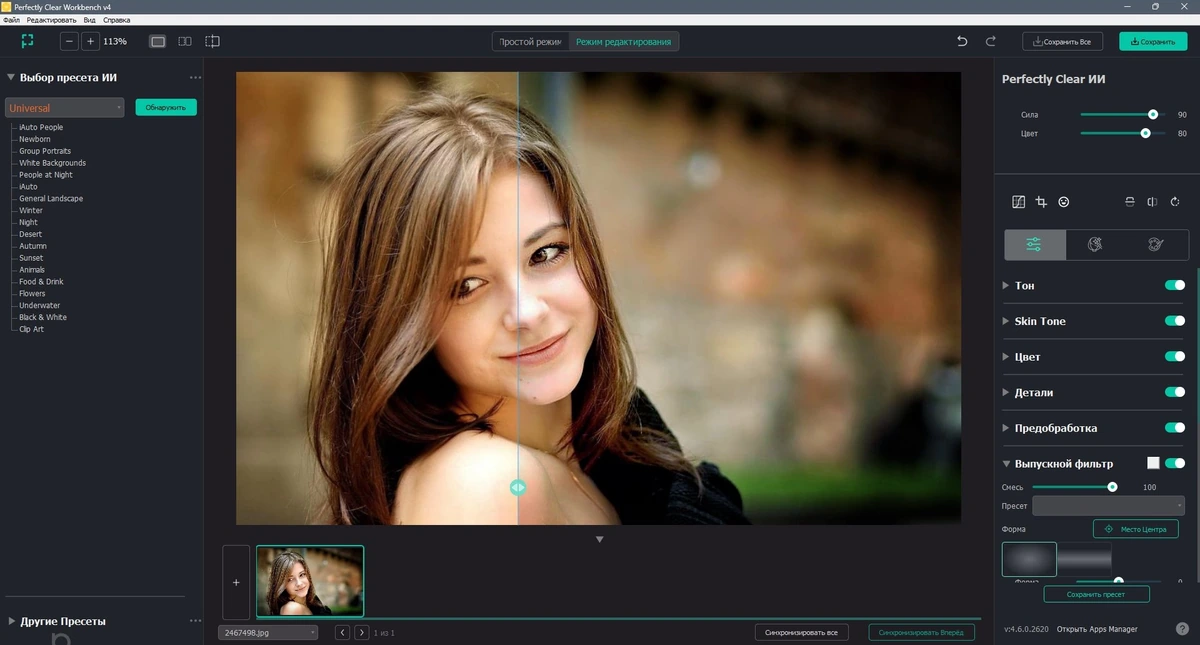Image resolution: width=1200 pixels, height=645 pixels.
Task: Expand the Другие Пресеты panel
Action: pos(63,621)
